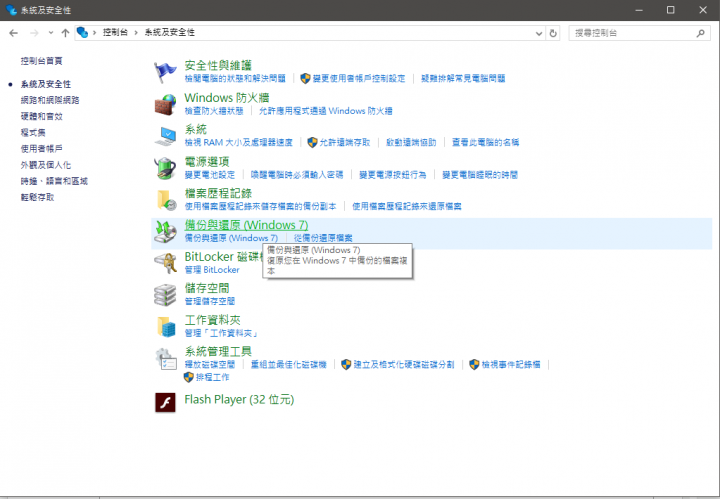Click the 電源選項 battery icon
Screen dimensions: 720x499
click(x=165, y=168)
